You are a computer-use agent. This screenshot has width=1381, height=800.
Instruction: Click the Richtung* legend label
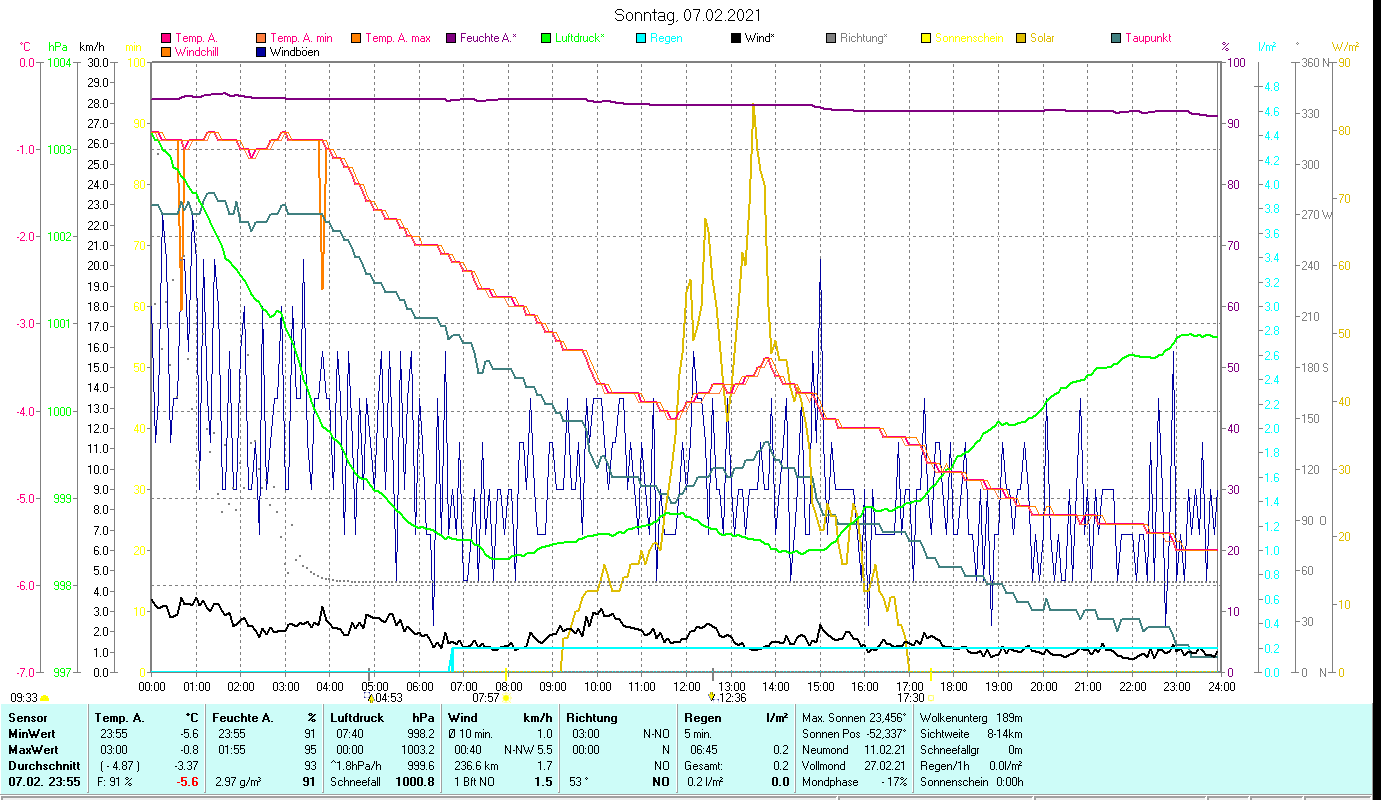tap(863, 39)
